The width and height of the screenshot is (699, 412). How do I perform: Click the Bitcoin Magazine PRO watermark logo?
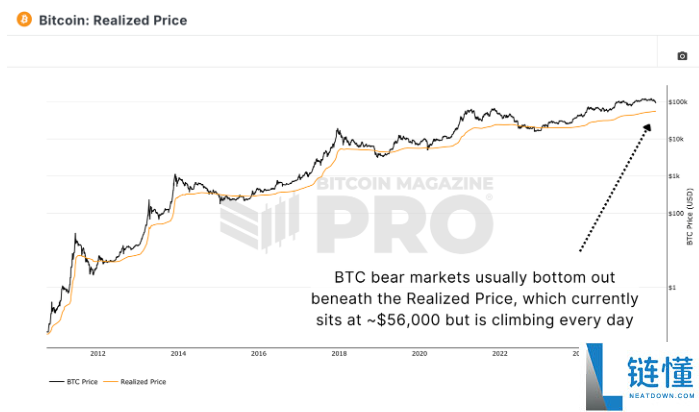[x=356, y=213]
